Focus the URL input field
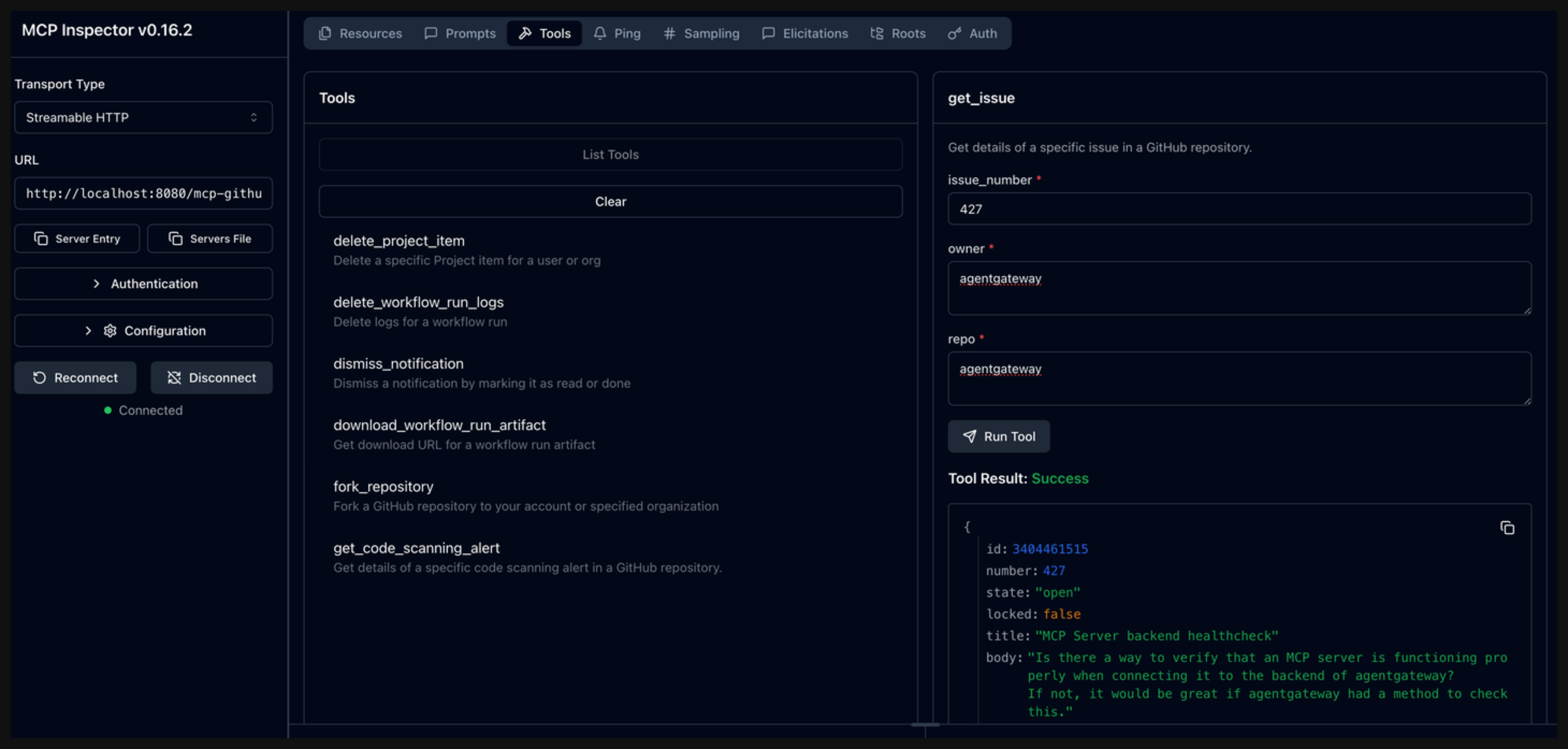 (x=143, y=194)
